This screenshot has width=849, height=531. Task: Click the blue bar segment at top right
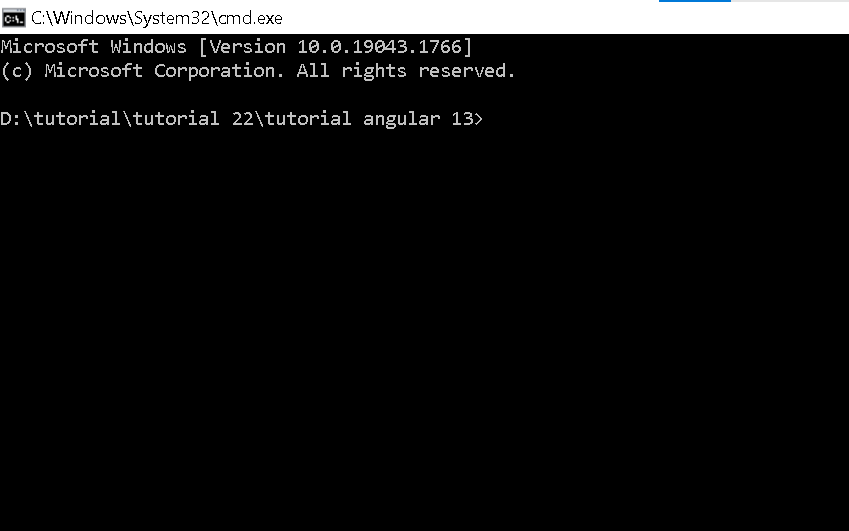(695, 1)
